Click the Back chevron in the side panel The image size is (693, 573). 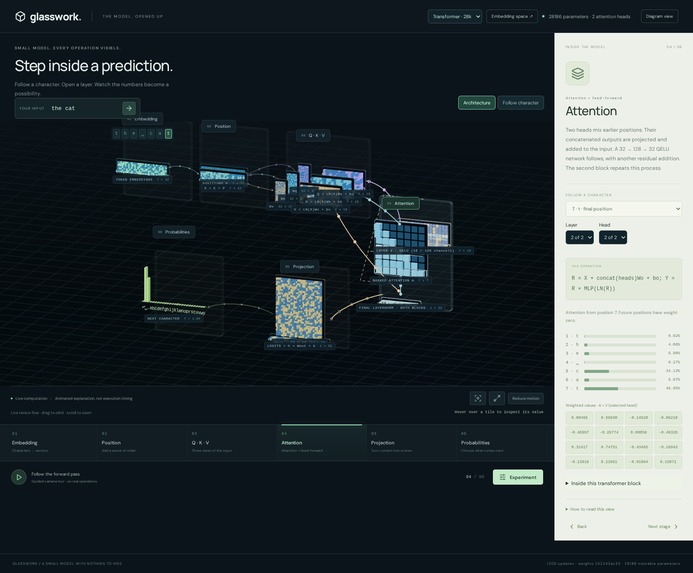pyautogui.click(x=572, y=527)
